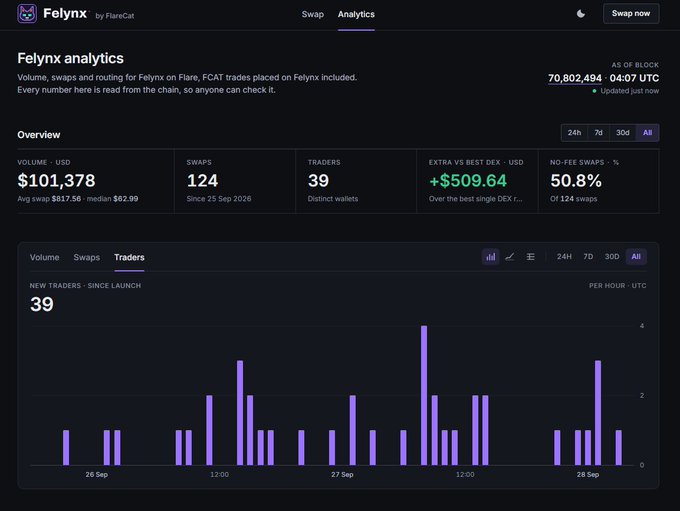Image resolution: width=680 pixels, height=511 pixels.
Task: Open the Analytics nav tab
Action: tap(356, 14)
